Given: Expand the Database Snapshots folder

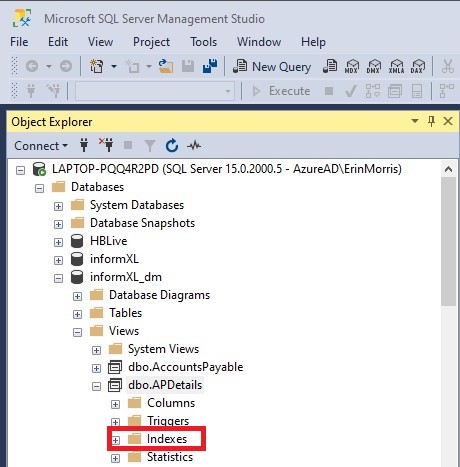Looking at the screenshot, I should (x=58, y=224).
